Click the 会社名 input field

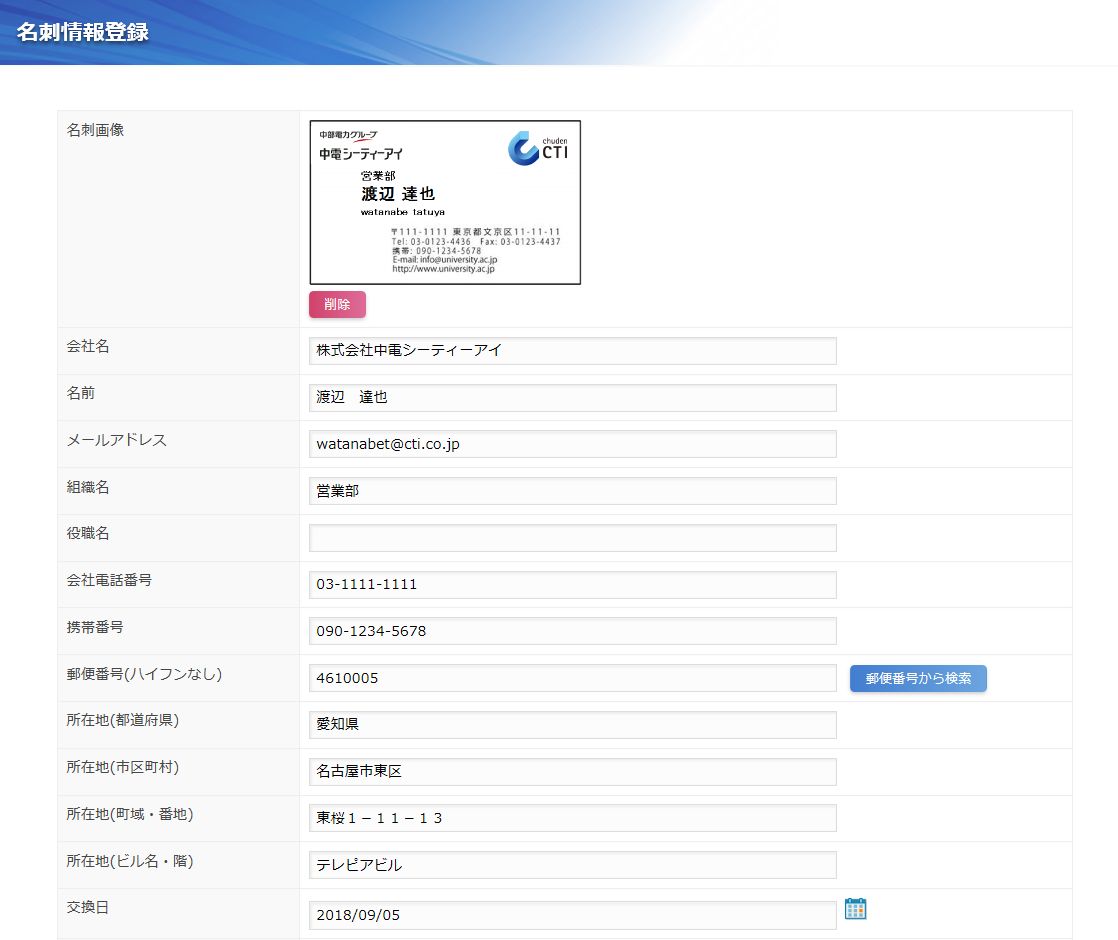coord(572,351)
